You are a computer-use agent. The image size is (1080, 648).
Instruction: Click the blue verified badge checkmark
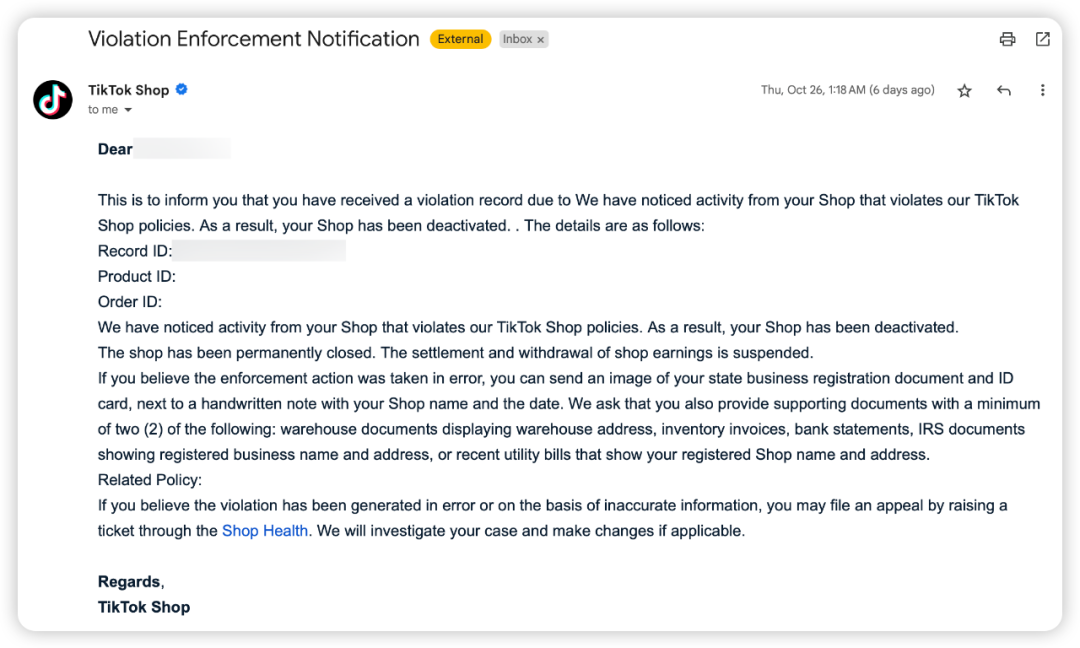[x=182, y=90]
